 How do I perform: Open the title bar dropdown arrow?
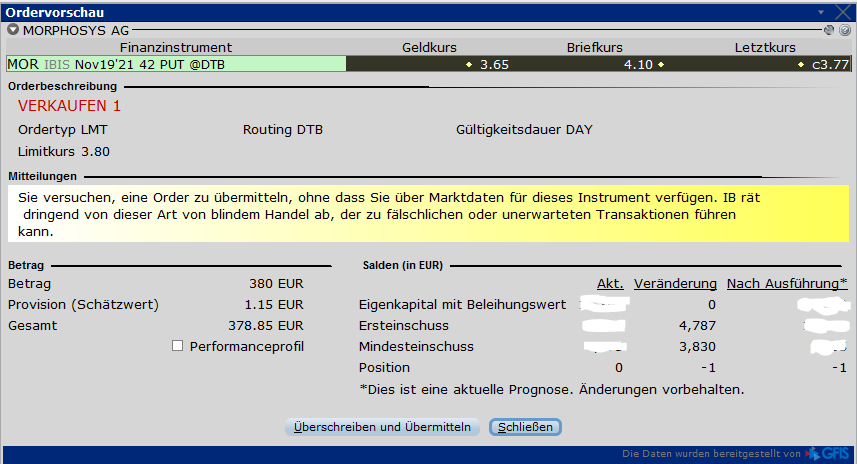(821, 12)
